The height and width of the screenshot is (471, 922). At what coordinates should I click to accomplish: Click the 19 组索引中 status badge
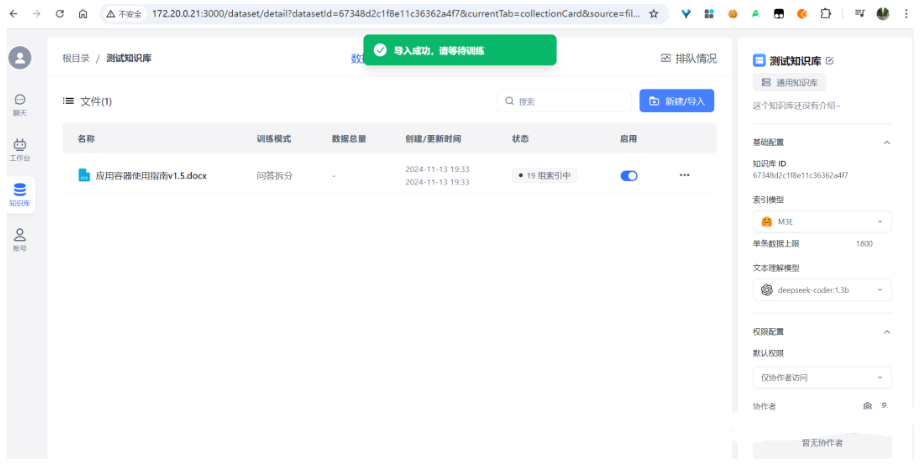pos(544,175)
